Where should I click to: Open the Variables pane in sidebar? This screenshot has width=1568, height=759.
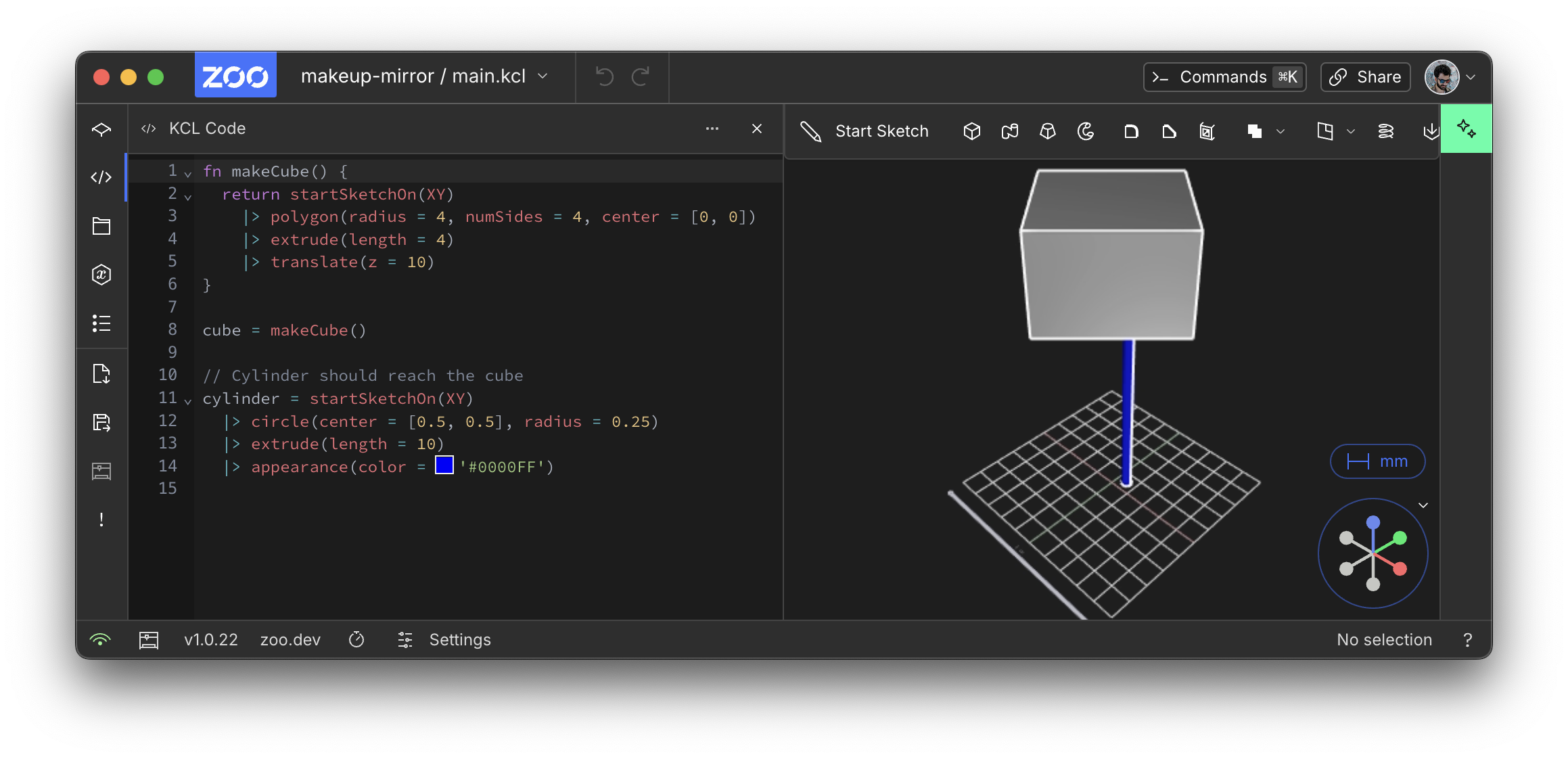tap(101, 275)
